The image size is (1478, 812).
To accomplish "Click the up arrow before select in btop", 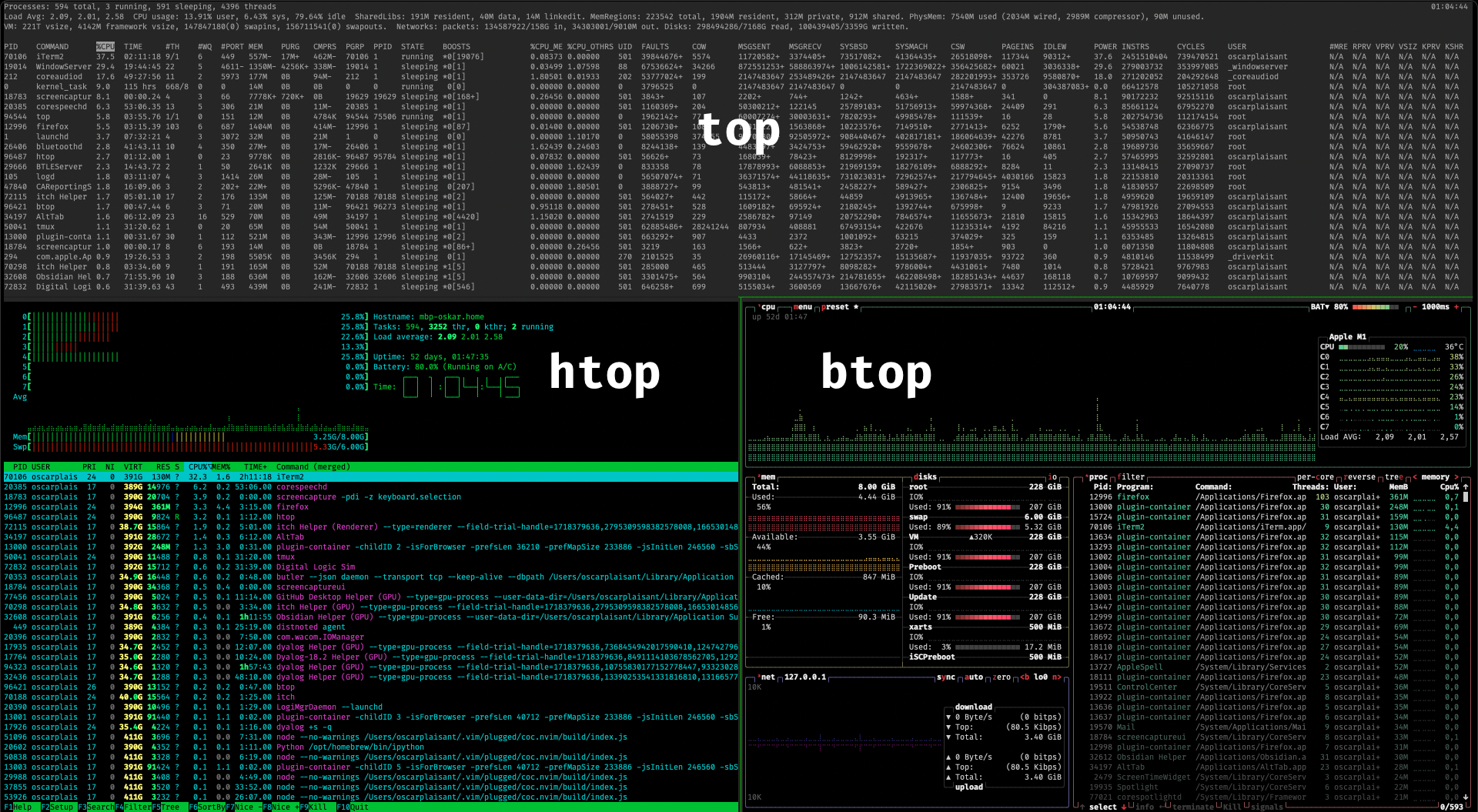I will point(1083,807).
